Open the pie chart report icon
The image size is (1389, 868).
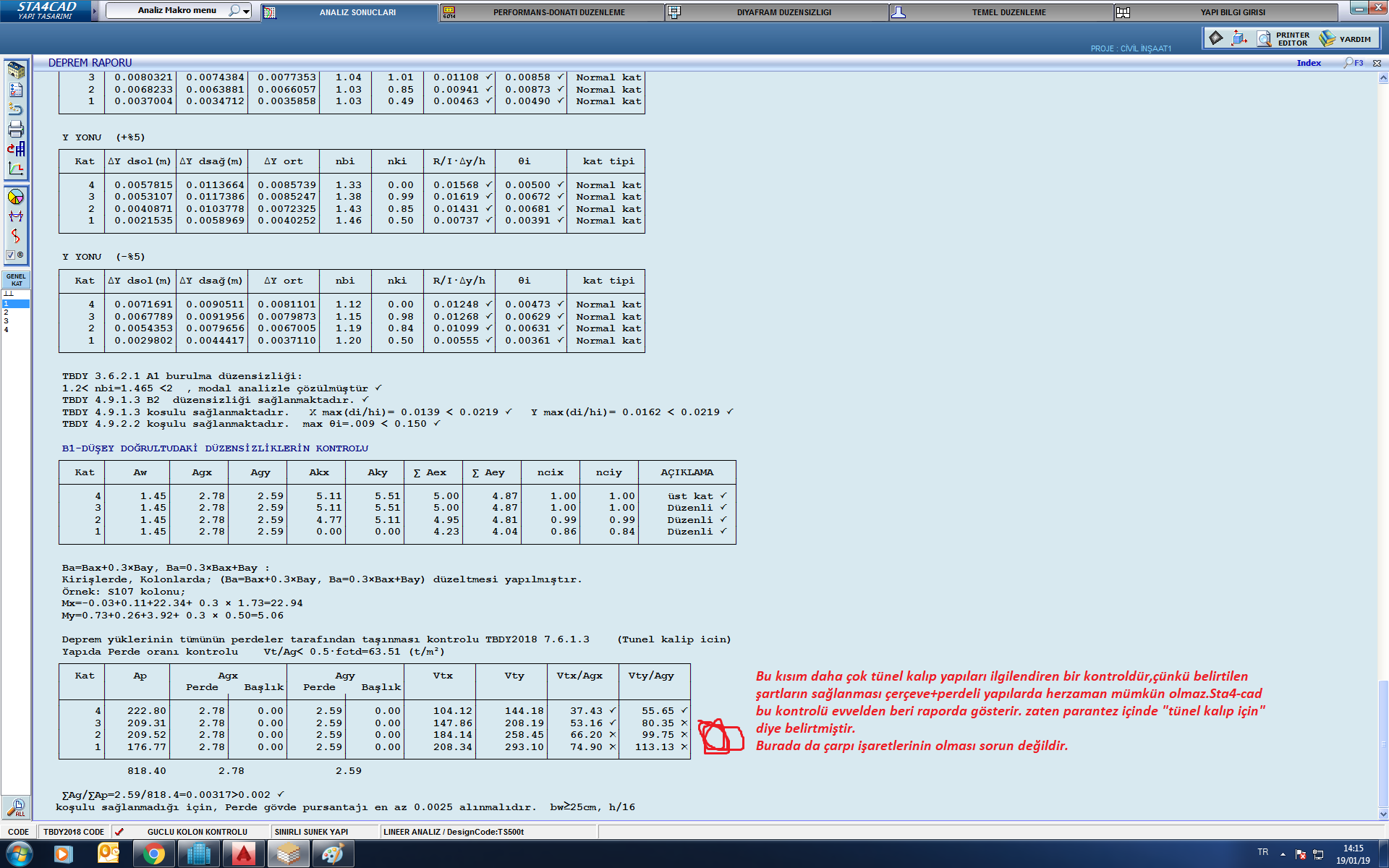point(16,197)
